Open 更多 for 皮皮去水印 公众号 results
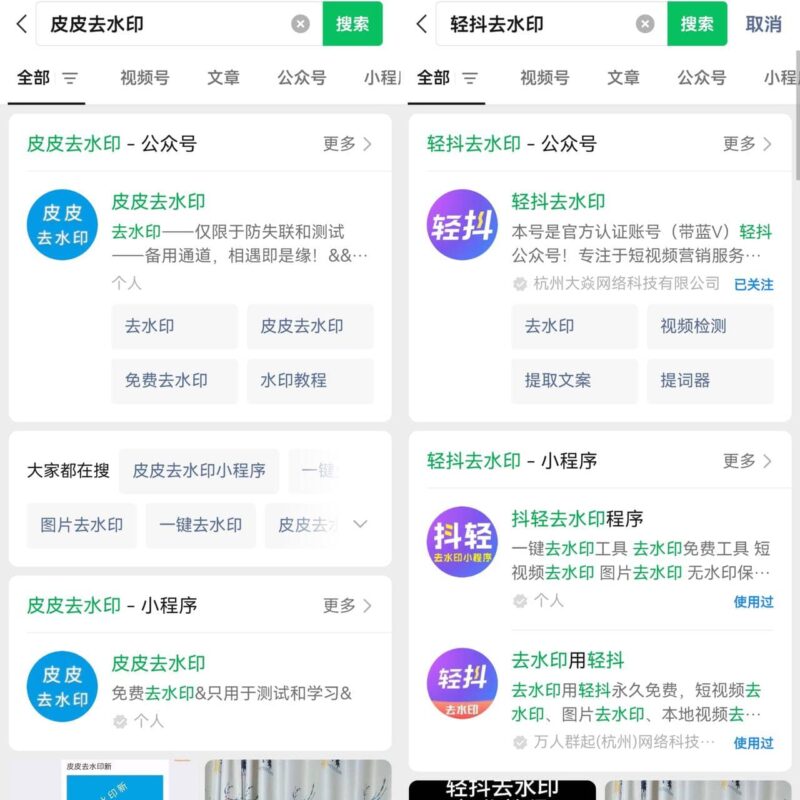The image size is (800, 800). 345,143
